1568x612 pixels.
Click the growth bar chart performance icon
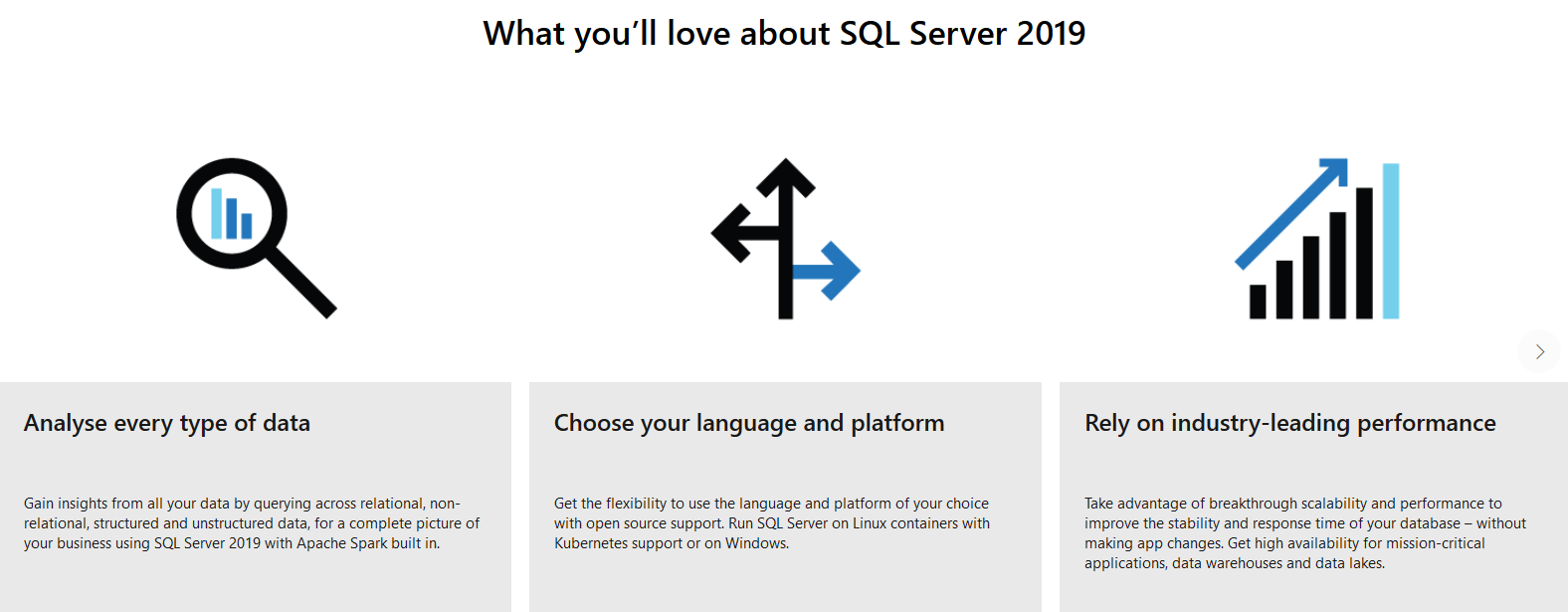[x=1316, y=239]
